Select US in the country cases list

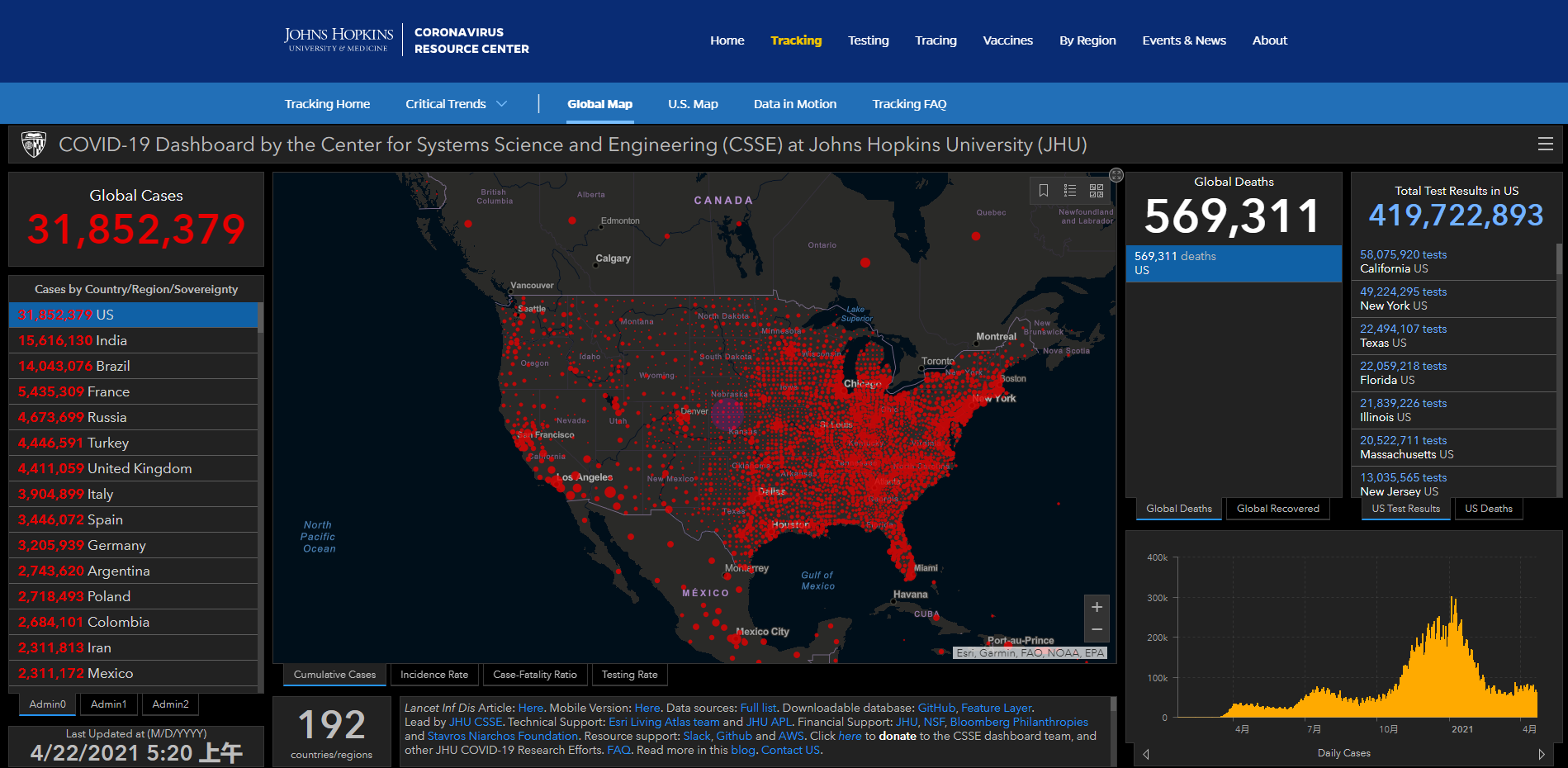(133, 315)
